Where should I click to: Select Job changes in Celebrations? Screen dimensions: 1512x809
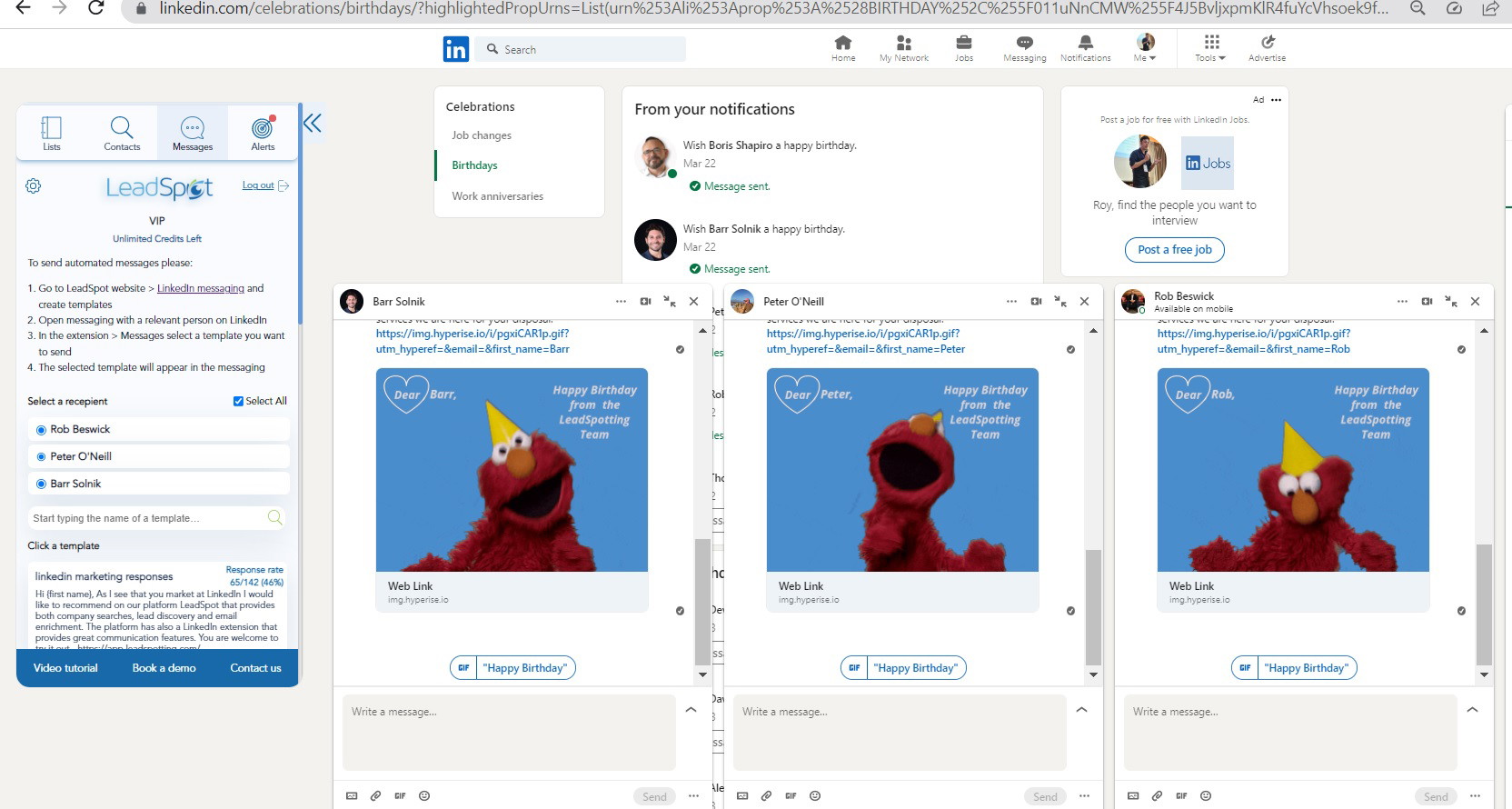coord(482,135)
